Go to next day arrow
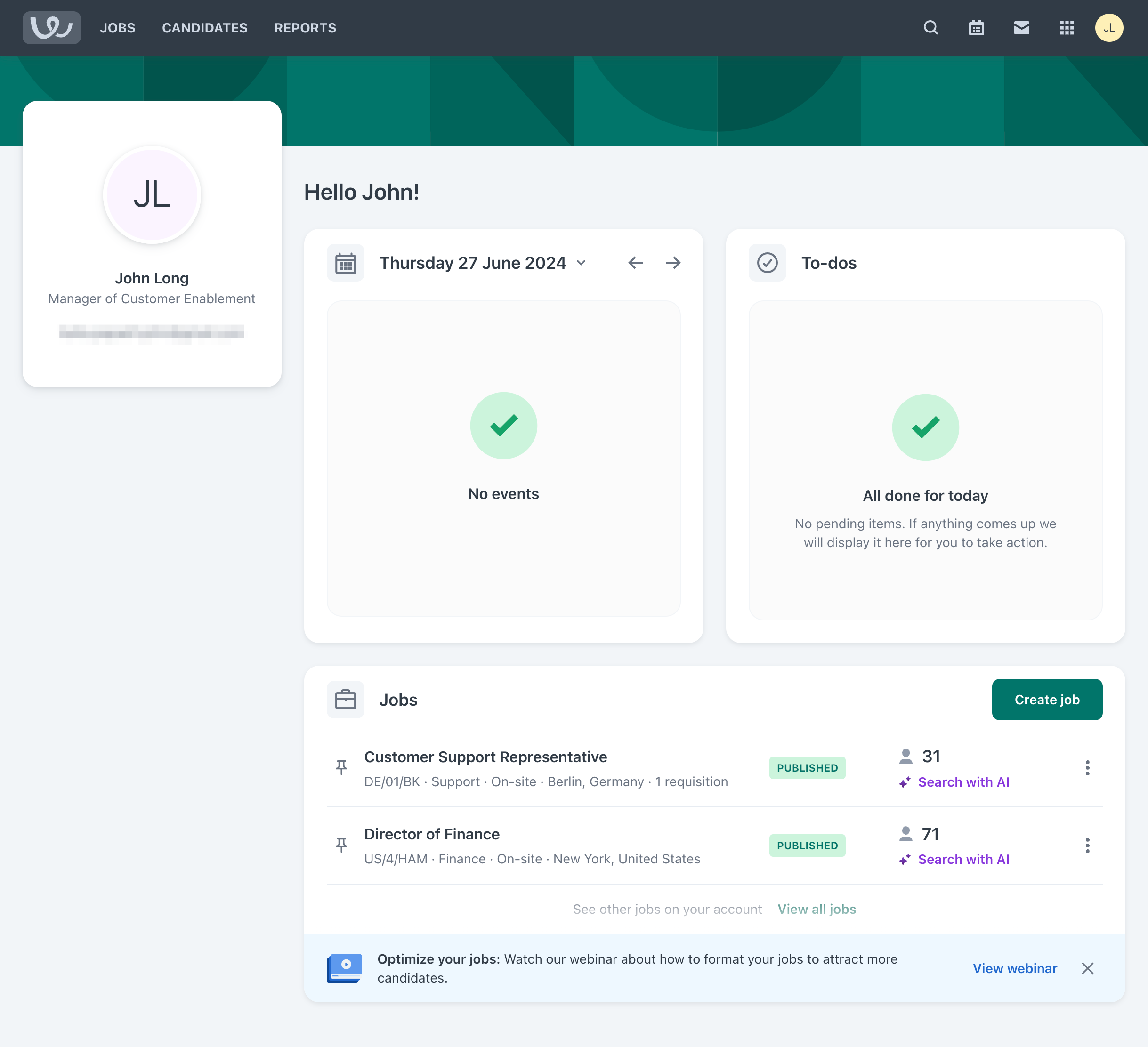The image size is (1148, 1047). [673, 263]
